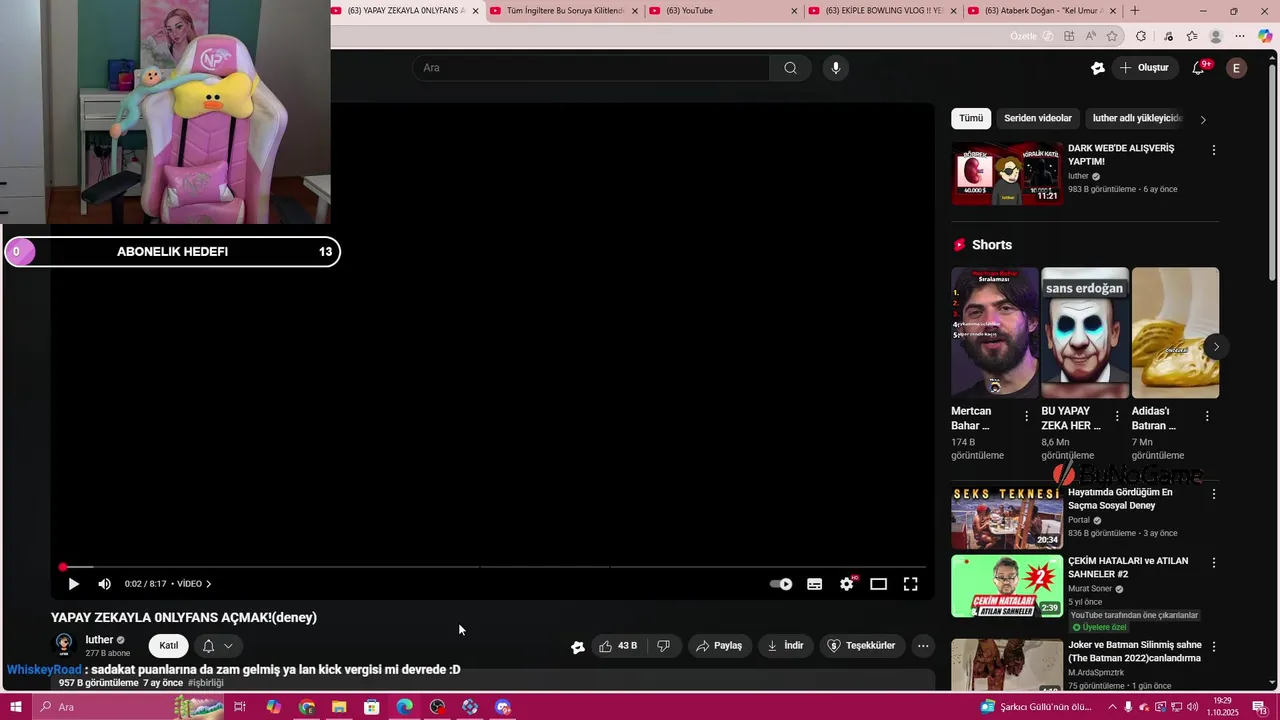Click the sparkle ask icon left of likes
The width and height of the screenshot is (1280, 720).
578,647
